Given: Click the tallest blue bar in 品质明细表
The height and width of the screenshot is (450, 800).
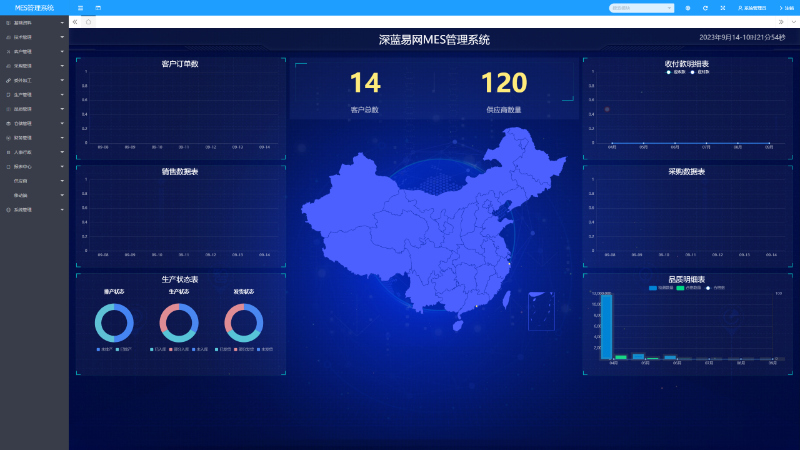Looking at the screenshot, I should coord(606,327).
